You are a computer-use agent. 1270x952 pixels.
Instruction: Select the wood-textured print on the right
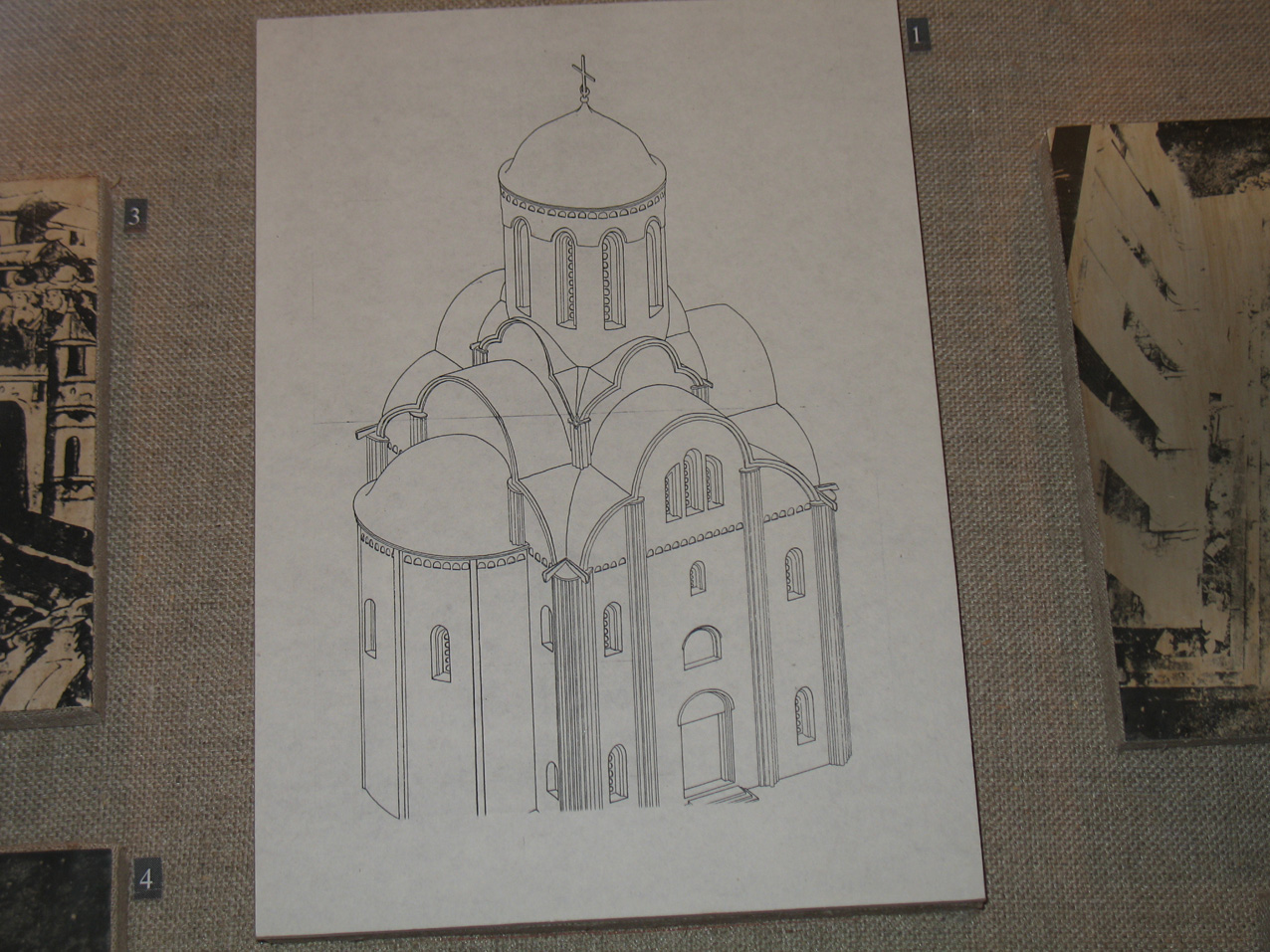click(x=1160, y=433)
